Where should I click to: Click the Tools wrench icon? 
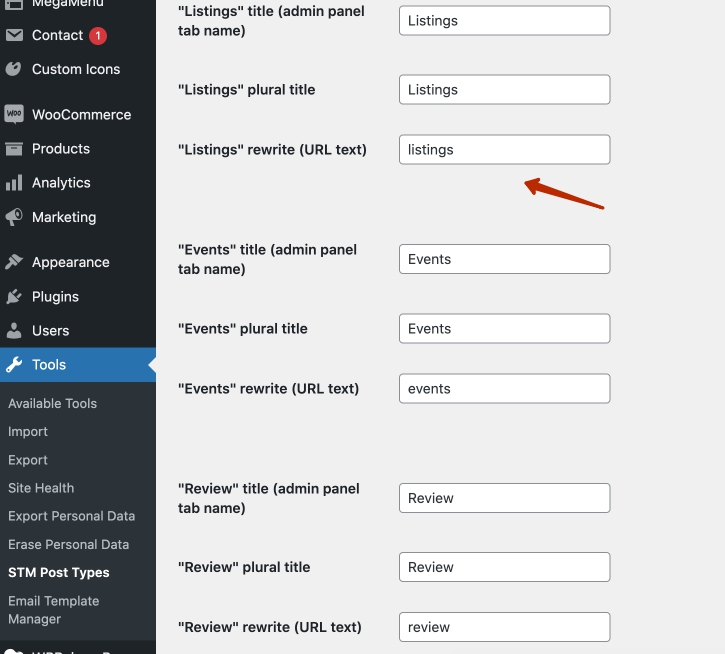click(x=14, y=365)
